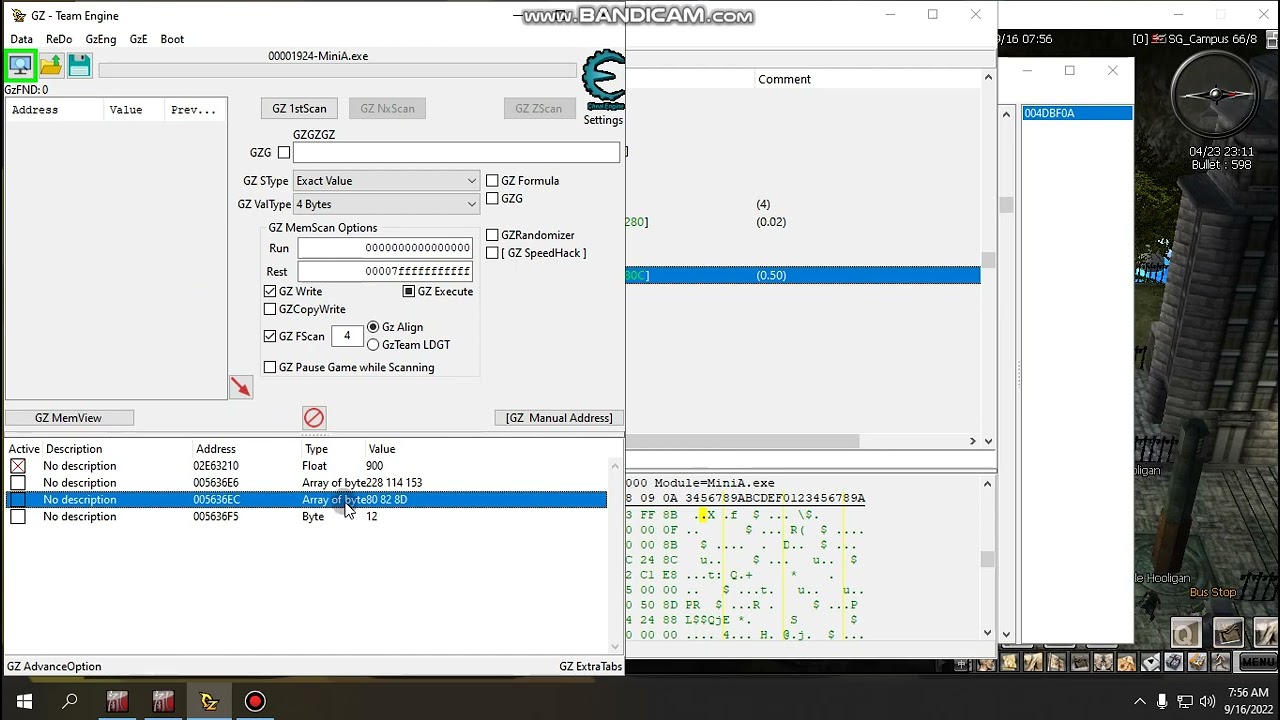Click the GZ ZScan button
This screenshot has height=720, width=1280.
point(538,108)
